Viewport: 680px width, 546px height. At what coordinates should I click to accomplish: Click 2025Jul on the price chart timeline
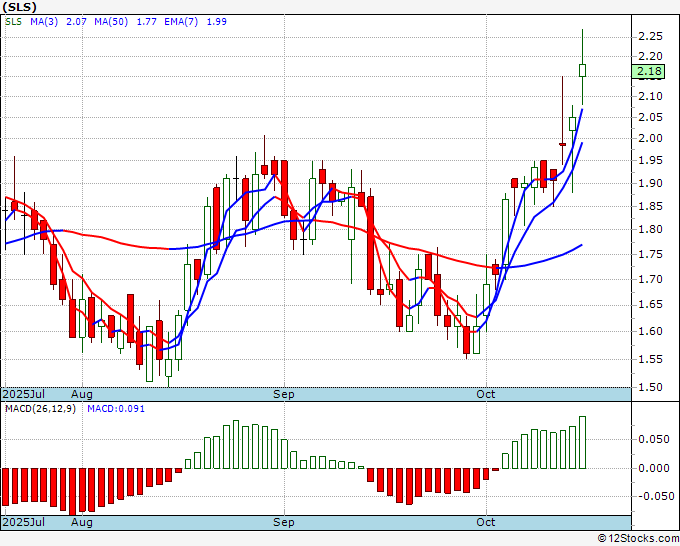tap(23, 394)
